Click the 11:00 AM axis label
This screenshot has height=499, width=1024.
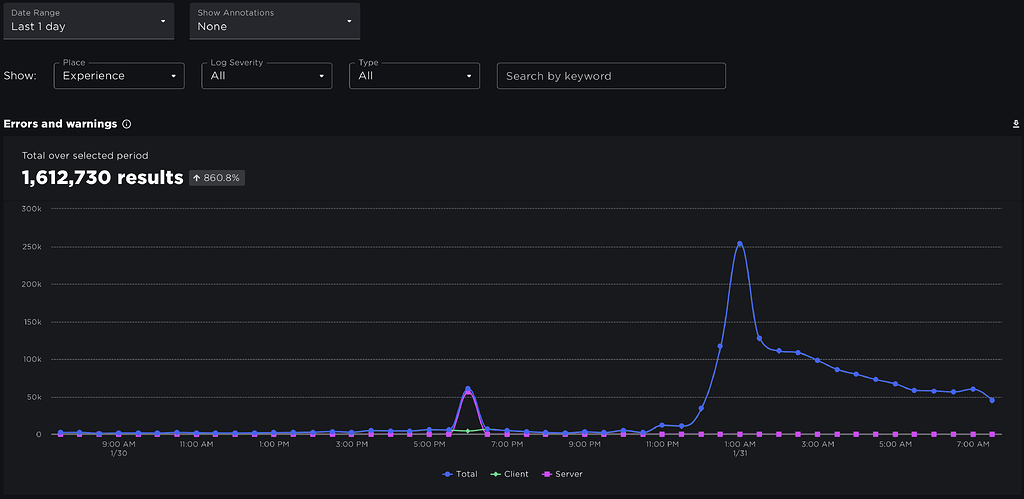[x=196, y=445]
